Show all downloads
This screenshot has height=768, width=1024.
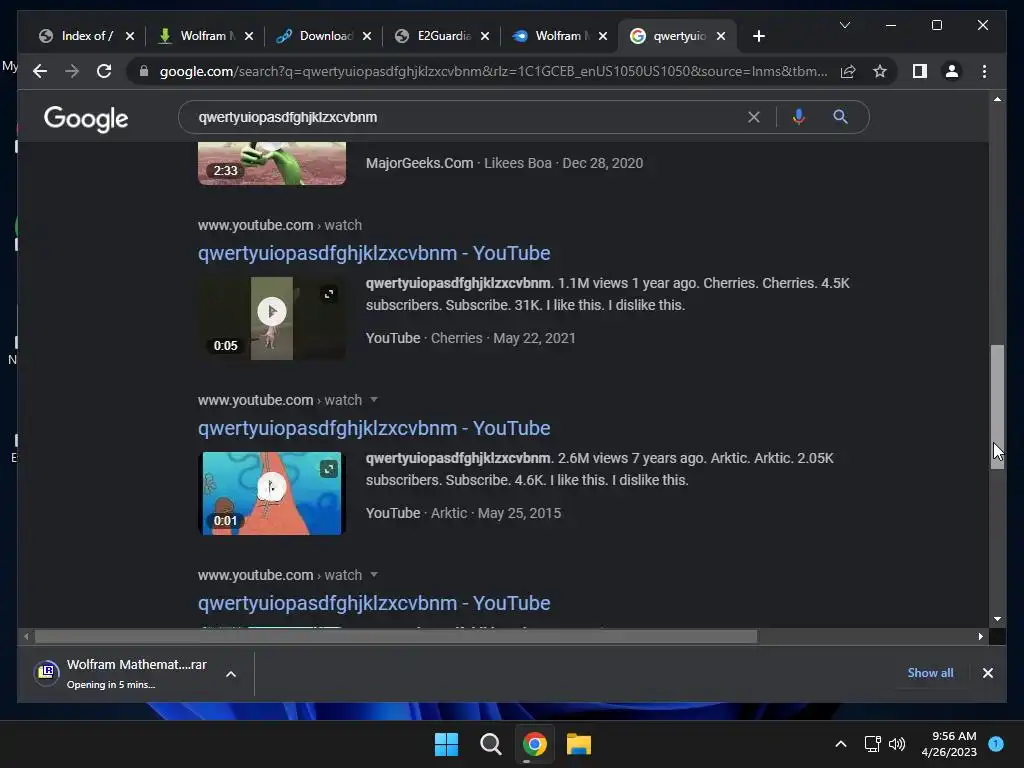pyautogui.click(x=930, y=673)
